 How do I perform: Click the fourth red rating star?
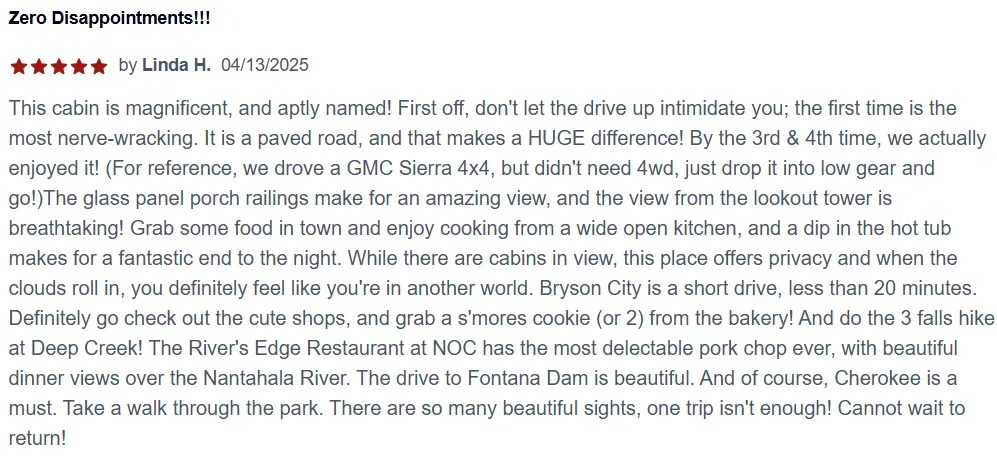click(79, 66)
